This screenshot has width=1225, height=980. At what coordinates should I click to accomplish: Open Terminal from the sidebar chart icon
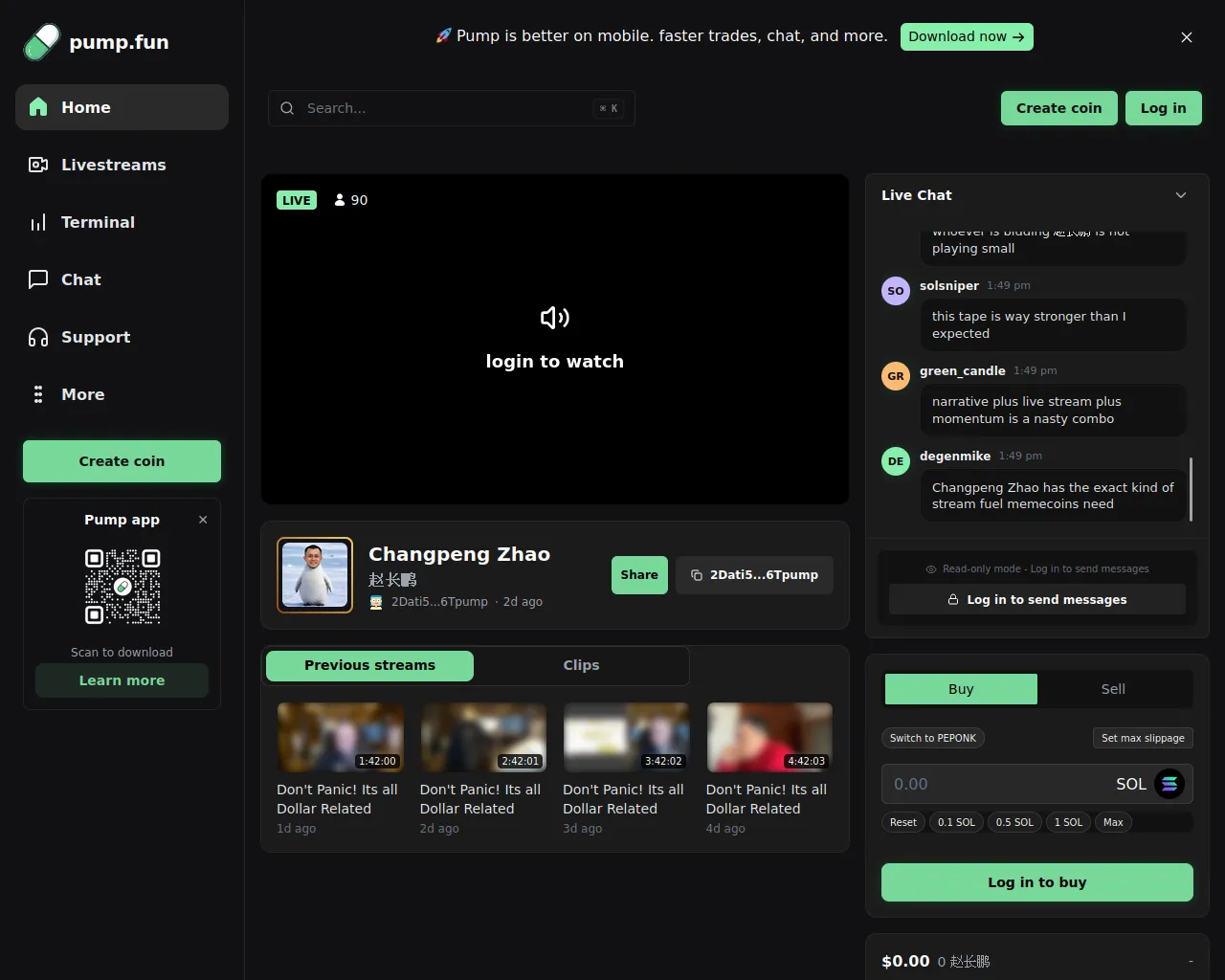[38, 222]
